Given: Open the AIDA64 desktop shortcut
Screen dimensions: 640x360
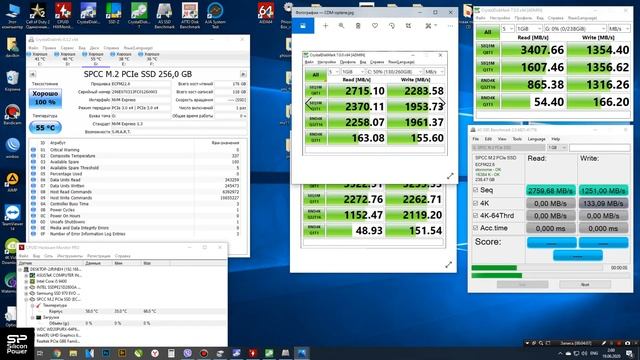Looking at the screenshot, I should click(x=266, y=13).
